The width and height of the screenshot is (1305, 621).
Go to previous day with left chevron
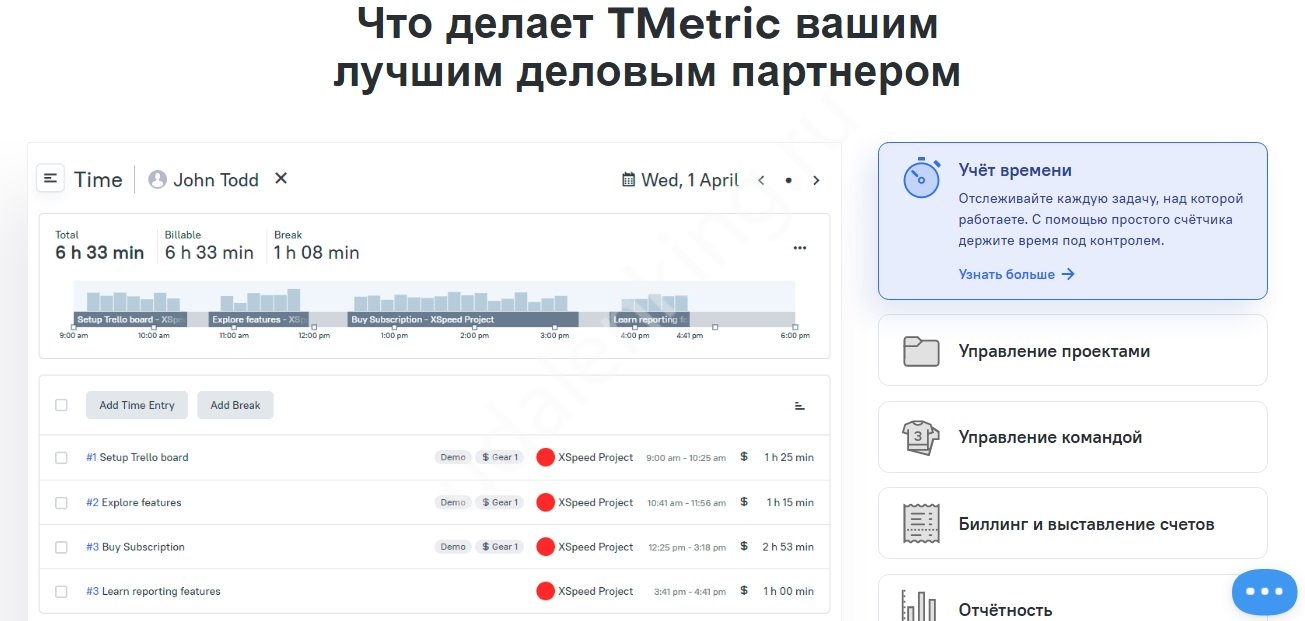pos(761,180)
